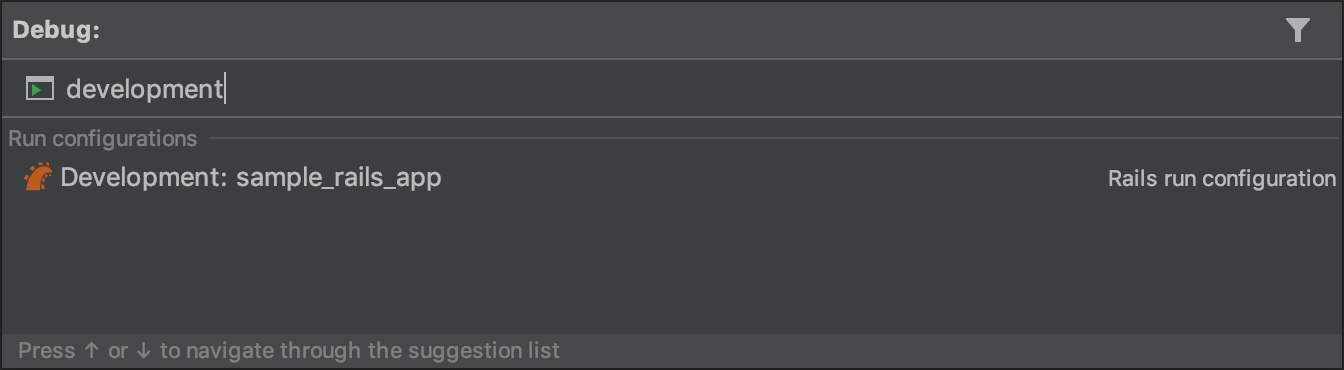Viewport: 1344px width, 370px height.
Task: Click the blank space between the result name and type label
Action: (775, 178)
